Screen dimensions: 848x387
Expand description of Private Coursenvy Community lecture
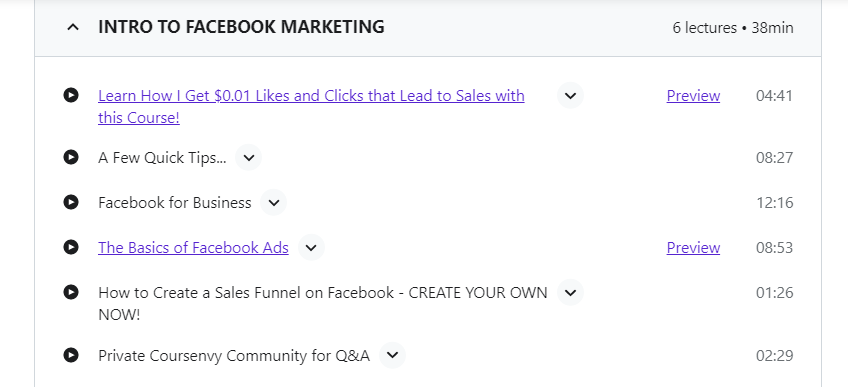393,356
